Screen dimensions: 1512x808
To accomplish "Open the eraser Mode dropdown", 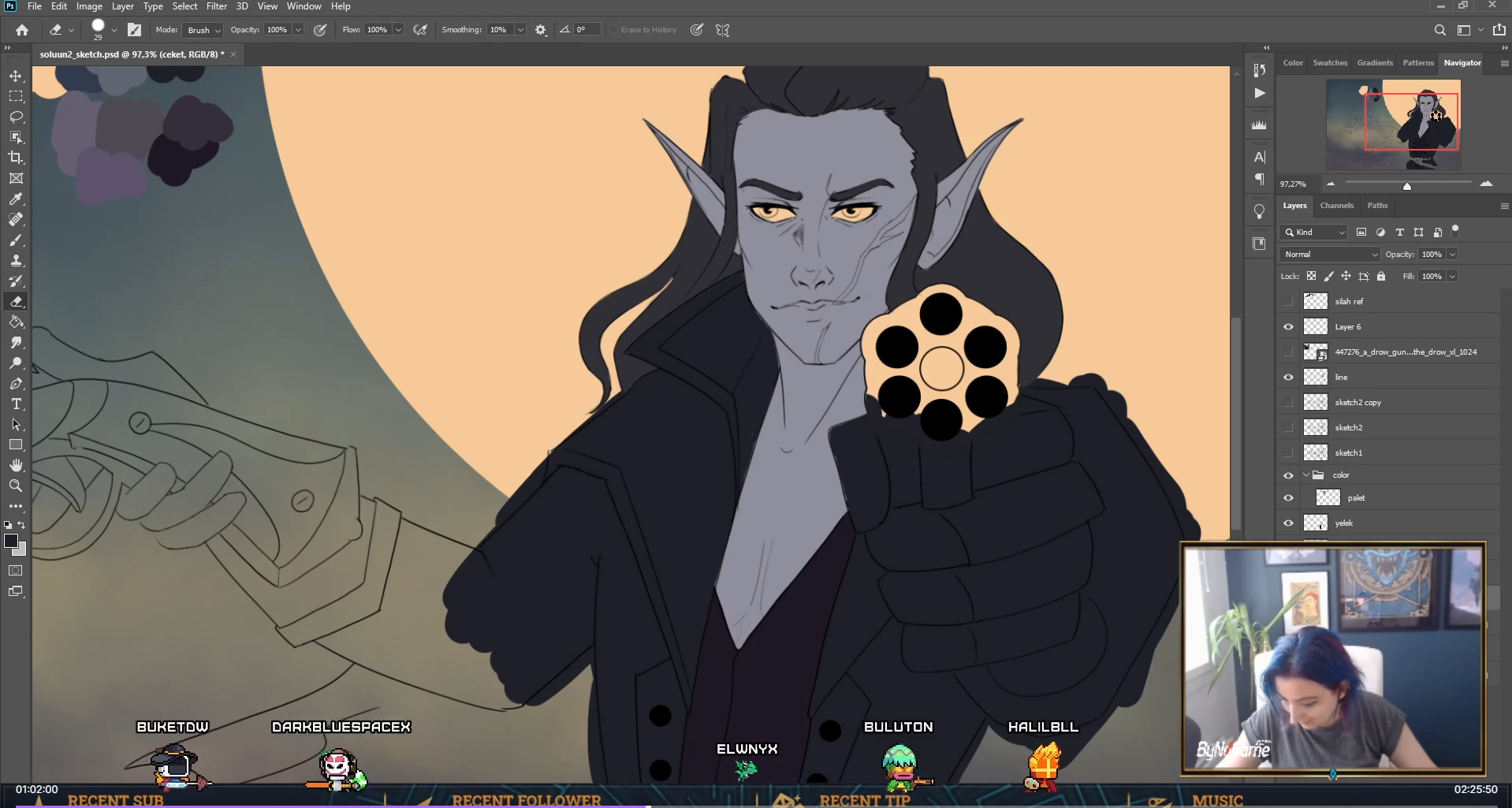I will coord(203,30).
